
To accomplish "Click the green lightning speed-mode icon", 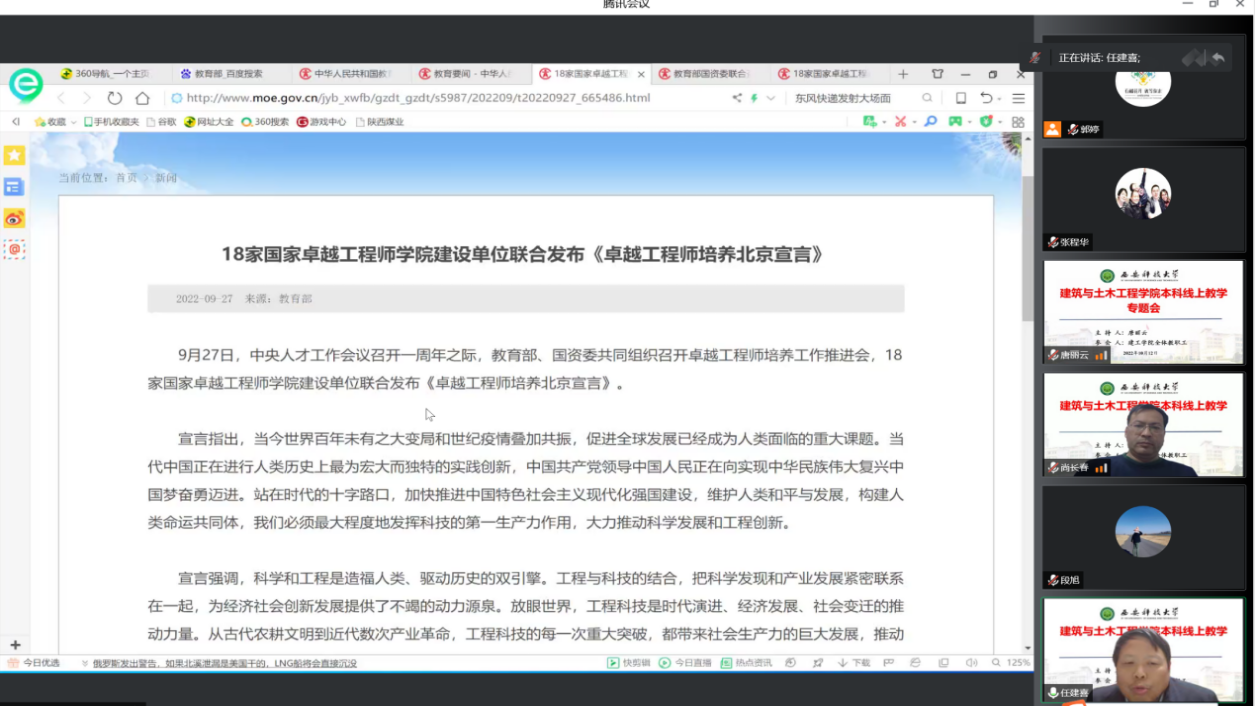I will [755, 98].
